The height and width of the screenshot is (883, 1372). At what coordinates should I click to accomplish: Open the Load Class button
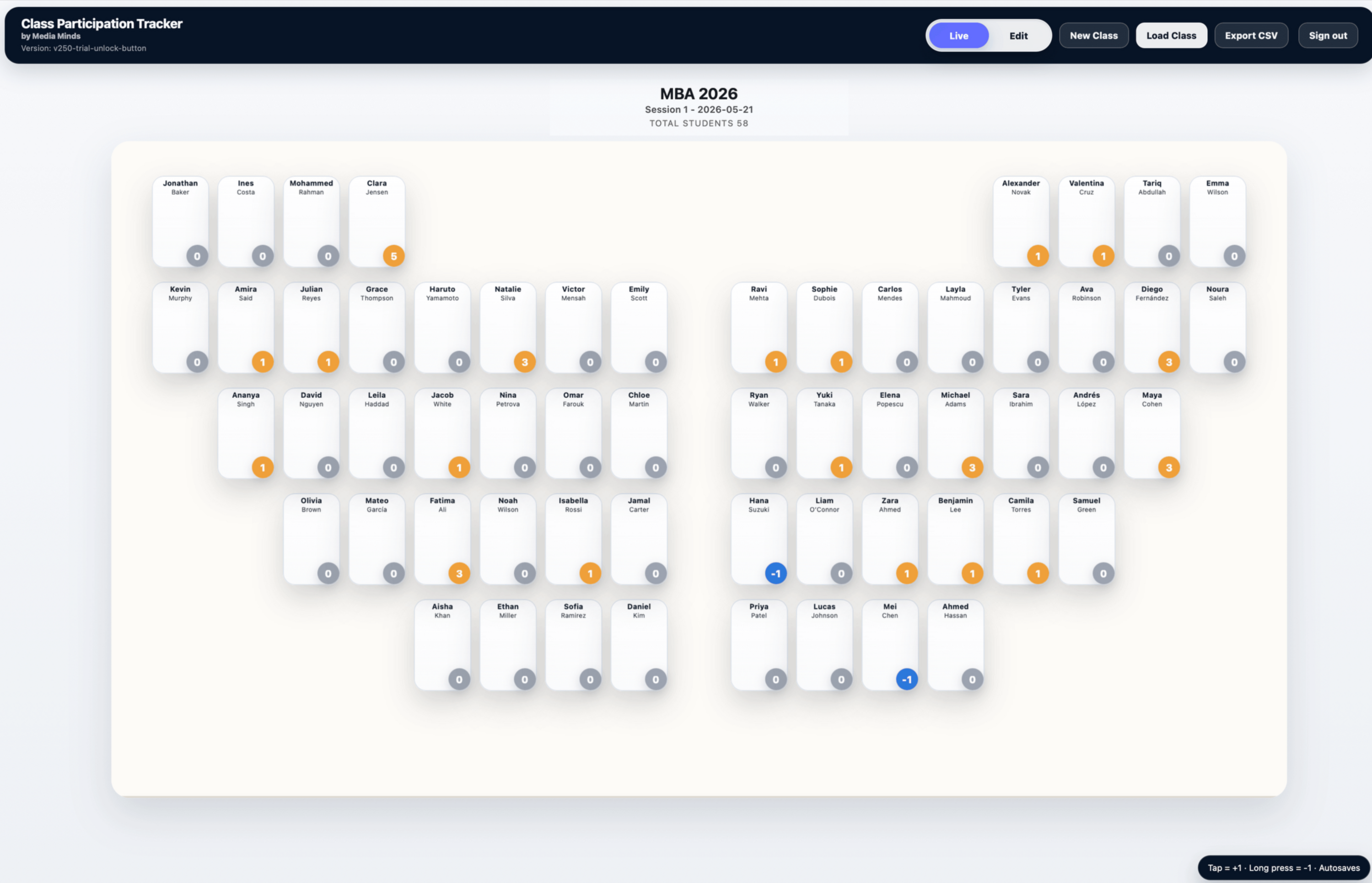point(1171,36)
